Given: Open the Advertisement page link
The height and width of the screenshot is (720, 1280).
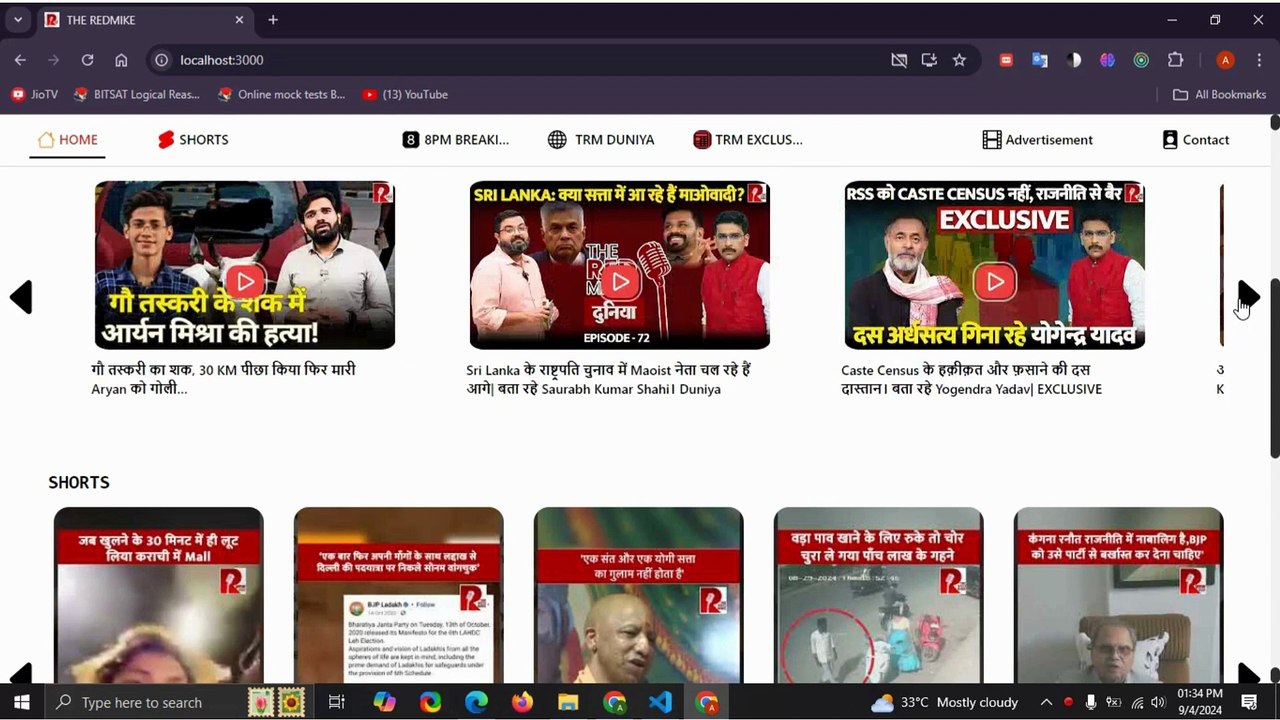Looking at the screenshot, I should (1037, 140).
